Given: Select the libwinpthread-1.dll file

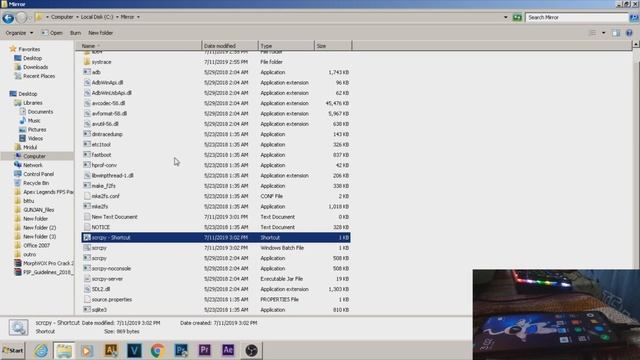Looking at the screenshot, I should [x=112, y=176].
